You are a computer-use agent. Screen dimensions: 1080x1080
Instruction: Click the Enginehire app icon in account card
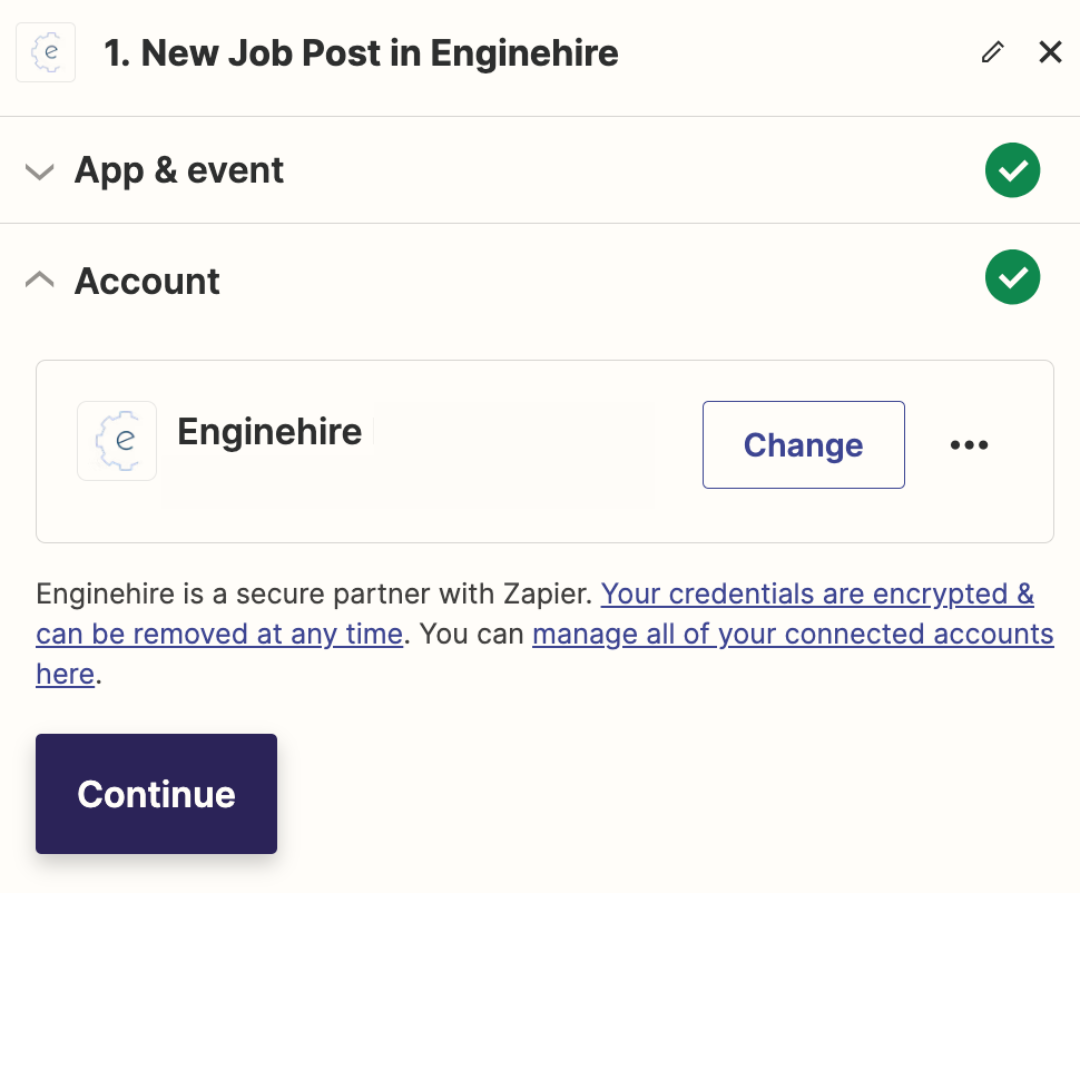click(x=117, y=441)
